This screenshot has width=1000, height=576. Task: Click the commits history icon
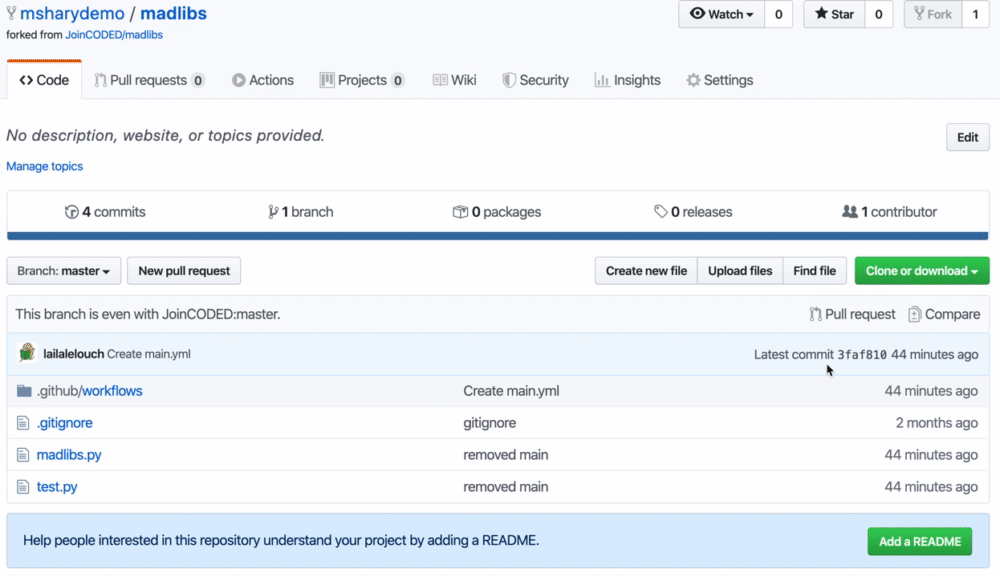click(x=71, y=212)
